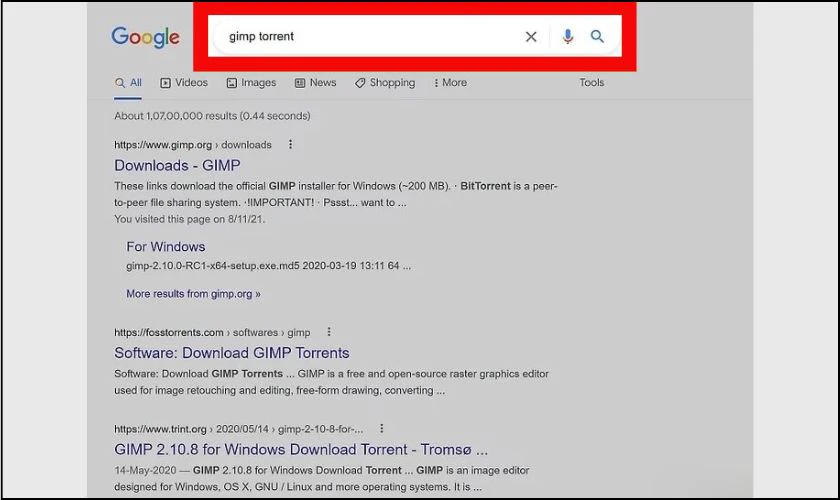Clear the search query with X icon
Viewport: 840px width, 500px height.
point(531,36)
